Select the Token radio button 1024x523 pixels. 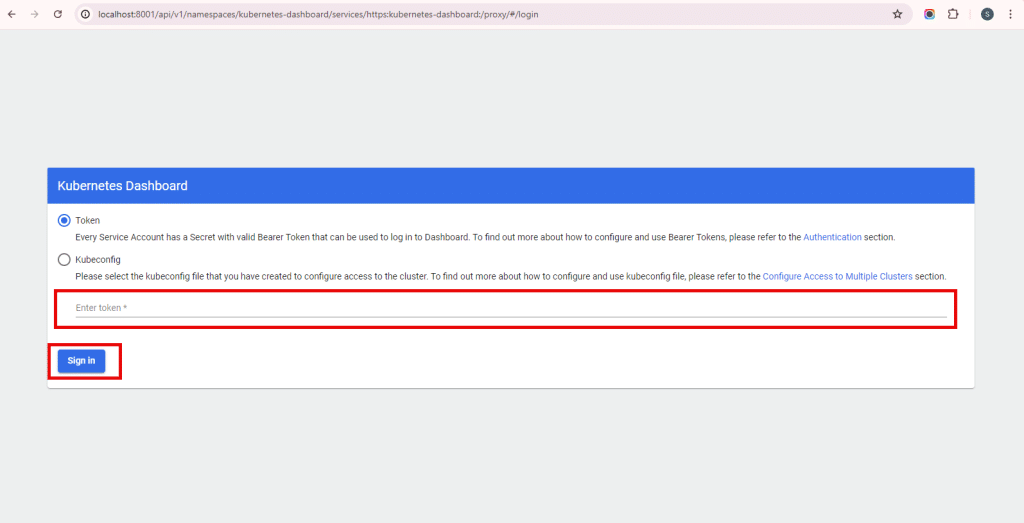pos(64,221)
